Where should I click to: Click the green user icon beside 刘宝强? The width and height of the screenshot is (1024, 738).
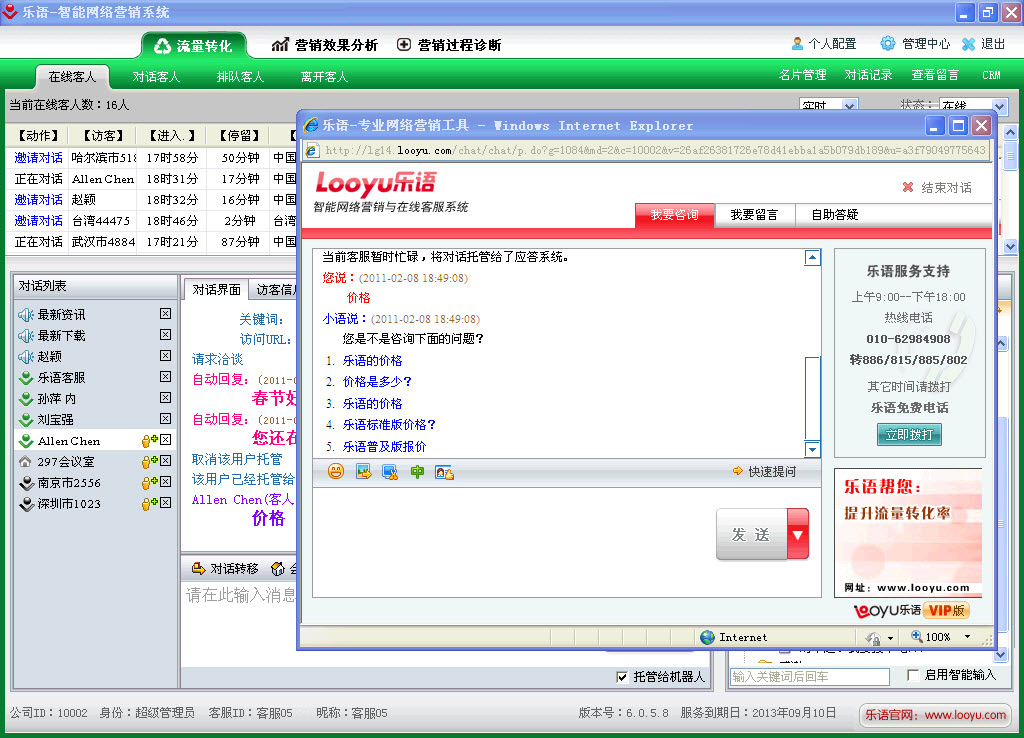[x=26, y=419]
